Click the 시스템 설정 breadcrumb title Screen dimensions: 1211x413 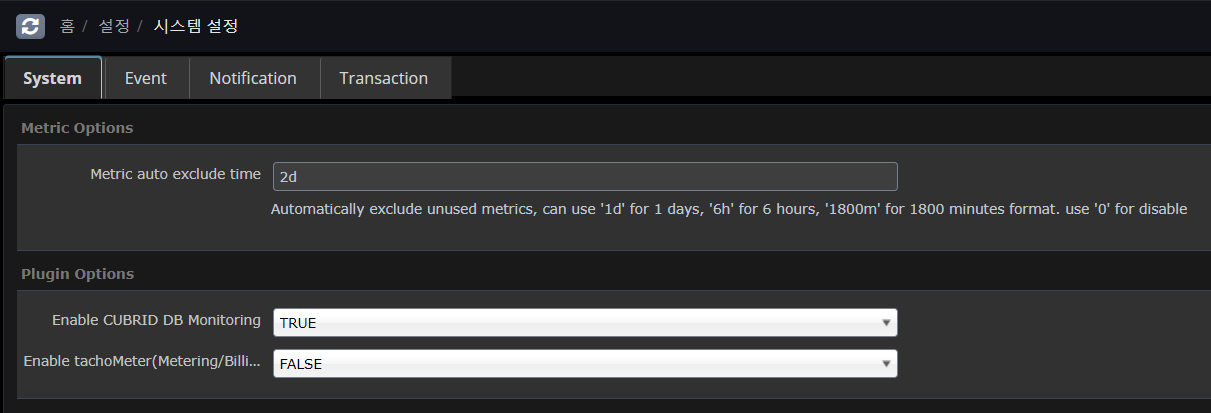click(196, 26)
